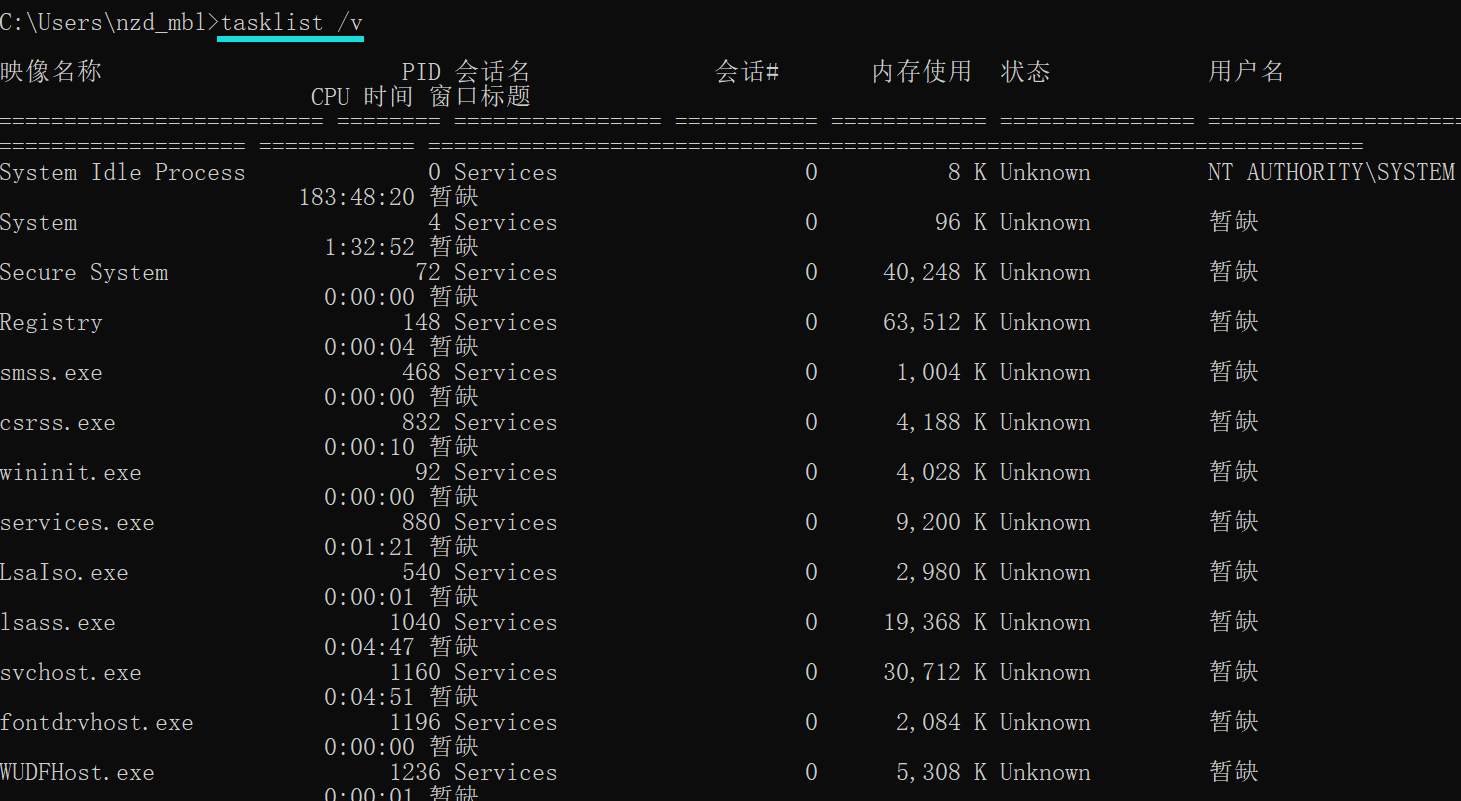Click the memory value '2,980 K'
1461x801 pixels.
tap(941, 572)
